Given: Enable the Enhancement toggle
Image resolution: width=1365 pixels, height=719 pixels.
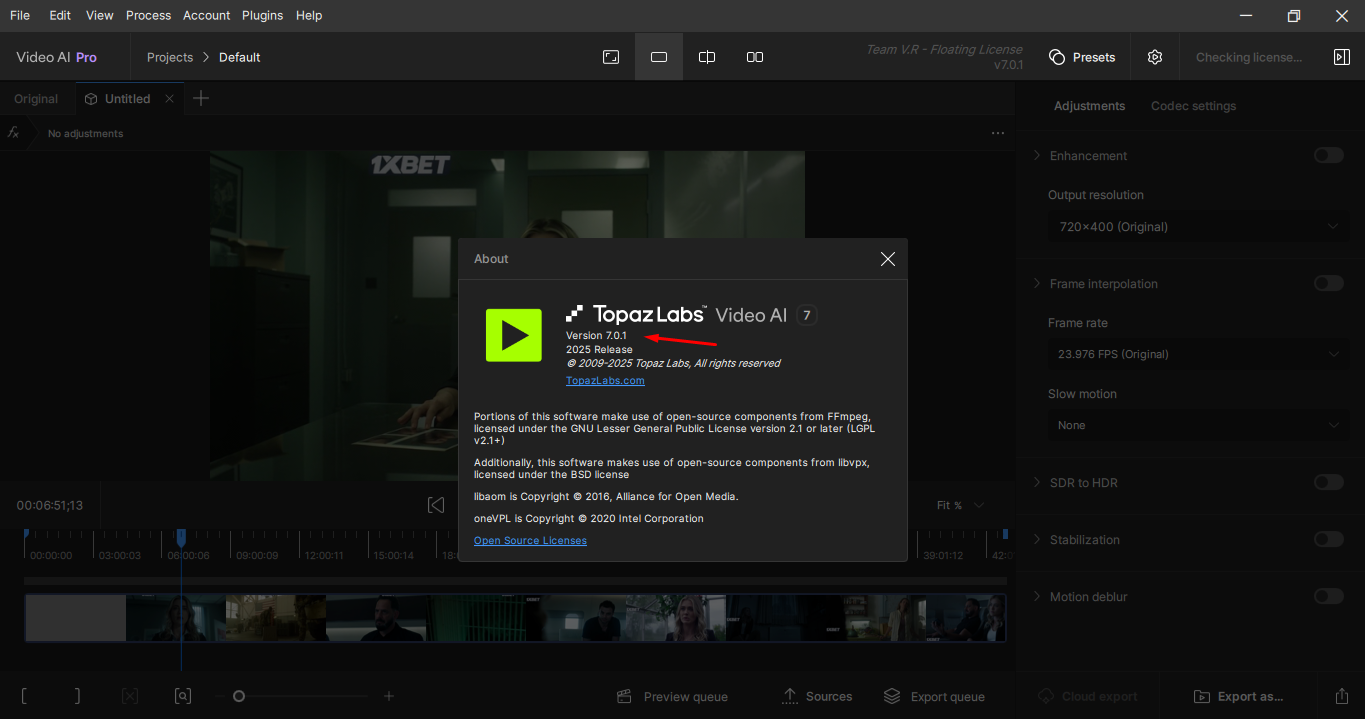Looking at the screenshot, I should 1328,155.
